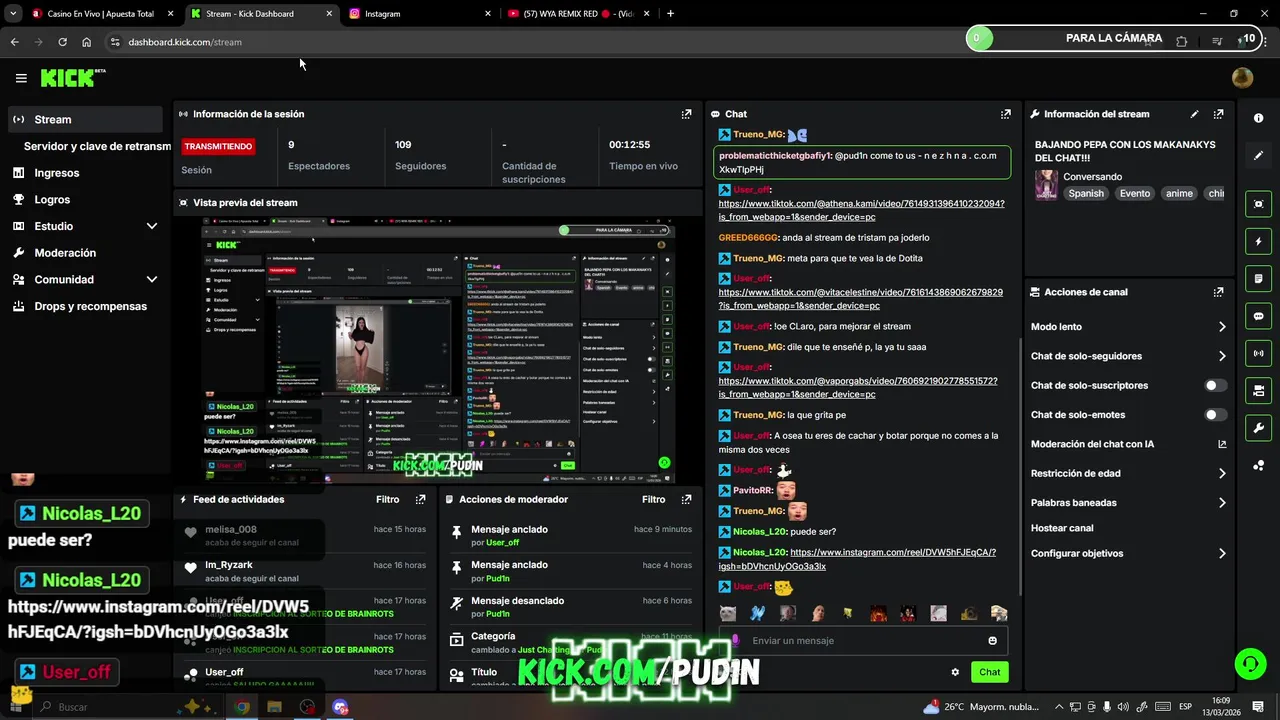Screen dimensions: 1280x720
Task: Open Chat de solo-seguidores options chevron
Action: point(1222,356)
